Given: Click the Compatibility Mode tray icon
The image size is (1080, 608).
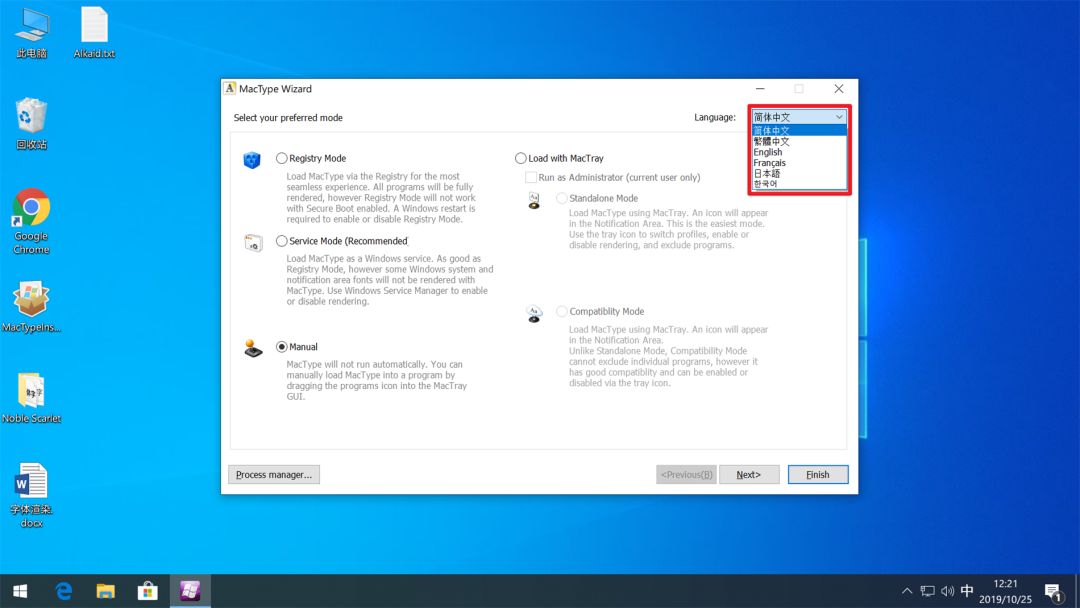Looking at the screenshot, I should tap(534, 314).
